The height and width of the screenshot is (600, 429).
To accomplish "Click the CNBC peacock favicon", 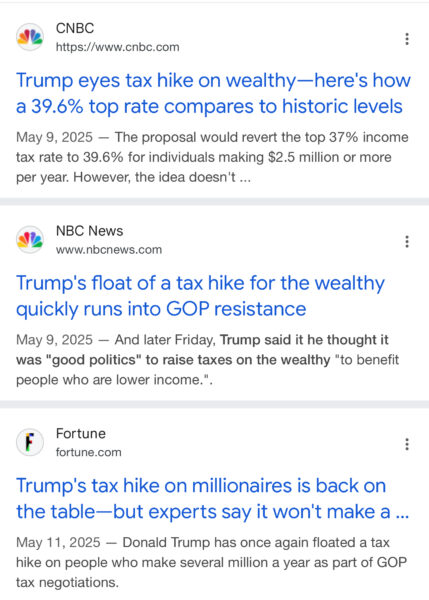I will pos(30,38).
